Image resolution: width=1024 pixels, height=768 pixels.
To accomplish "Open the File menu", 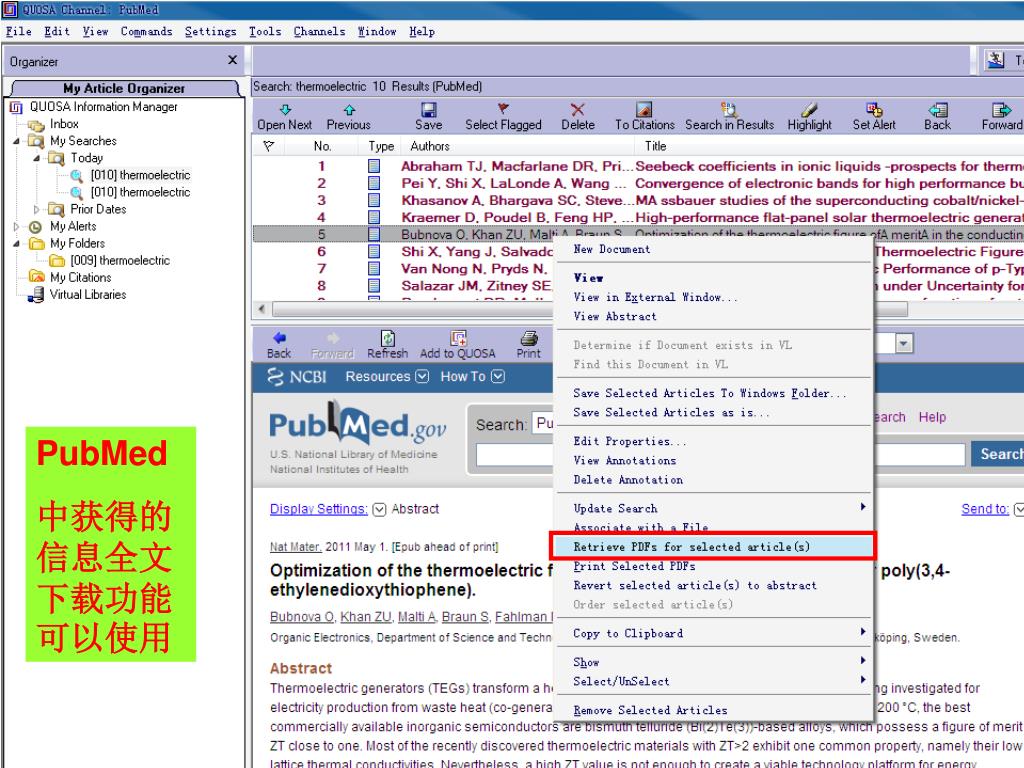I will pyautogui.click(x=19, y=31).
